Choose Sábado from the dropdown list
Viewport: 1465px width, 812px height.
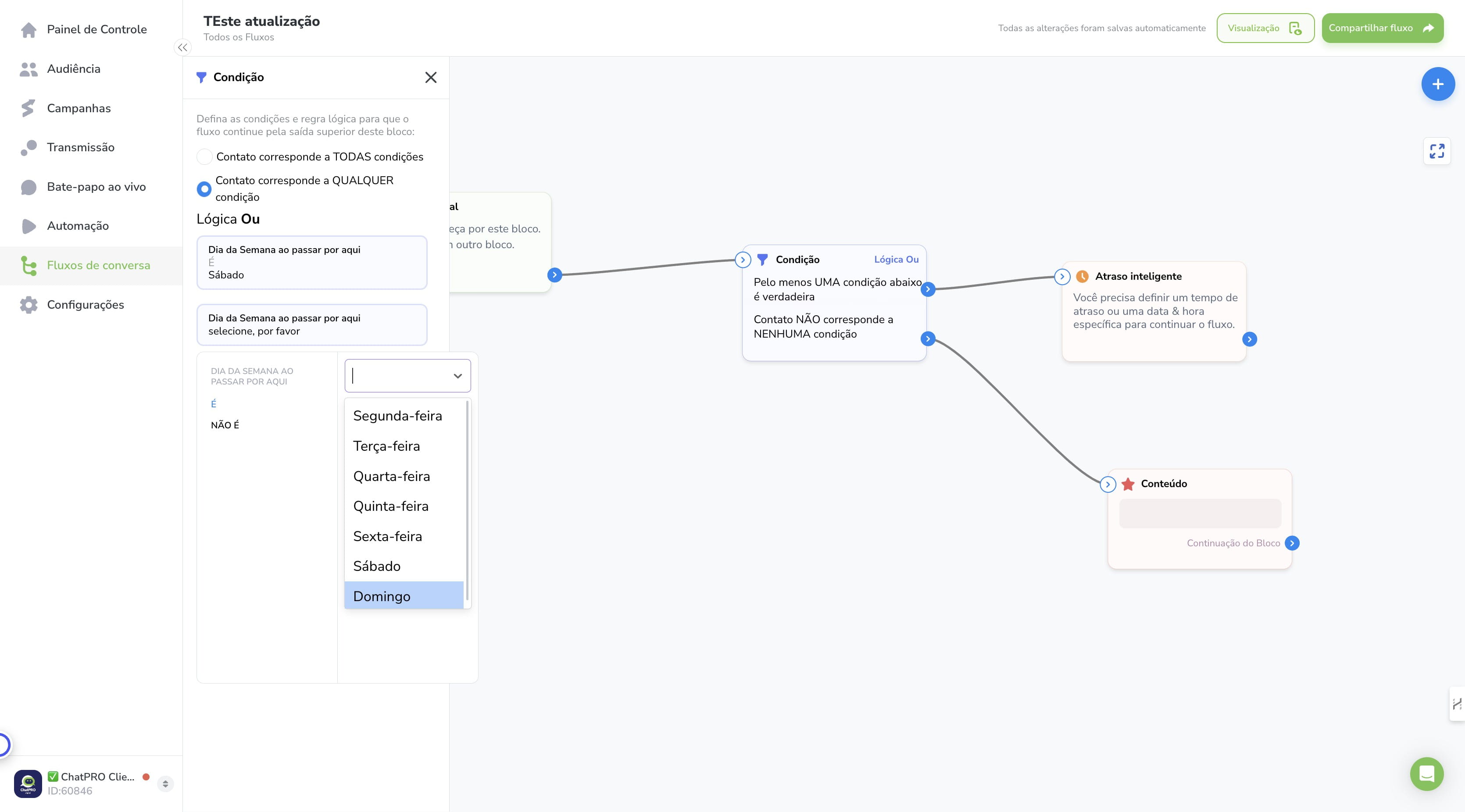tap(404, 566)
